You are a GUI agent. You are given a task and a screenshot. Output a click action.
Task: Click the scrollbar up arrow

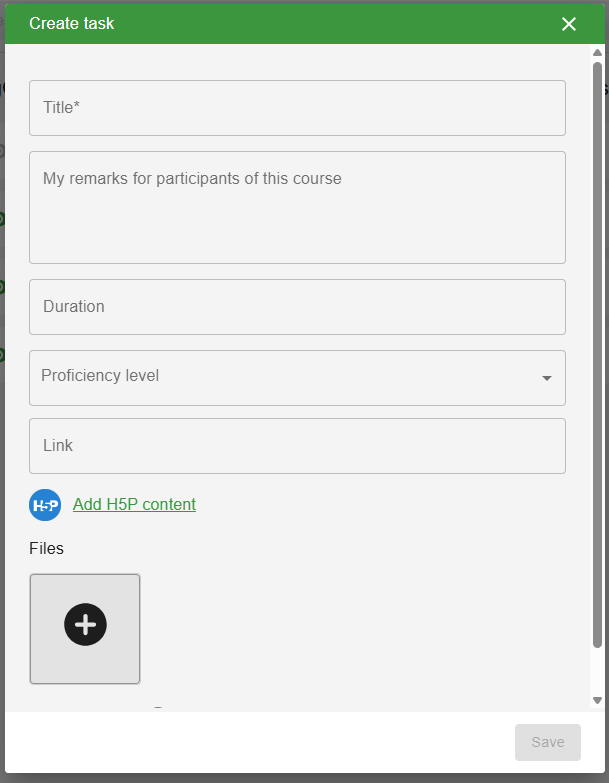click(x=597, y=53)
